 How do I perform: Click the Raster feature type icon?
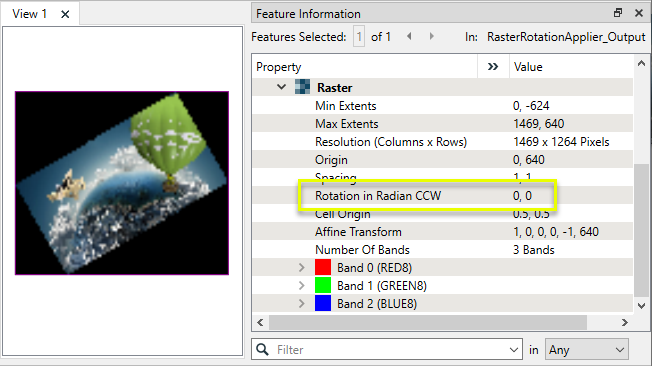coord(302,87)
